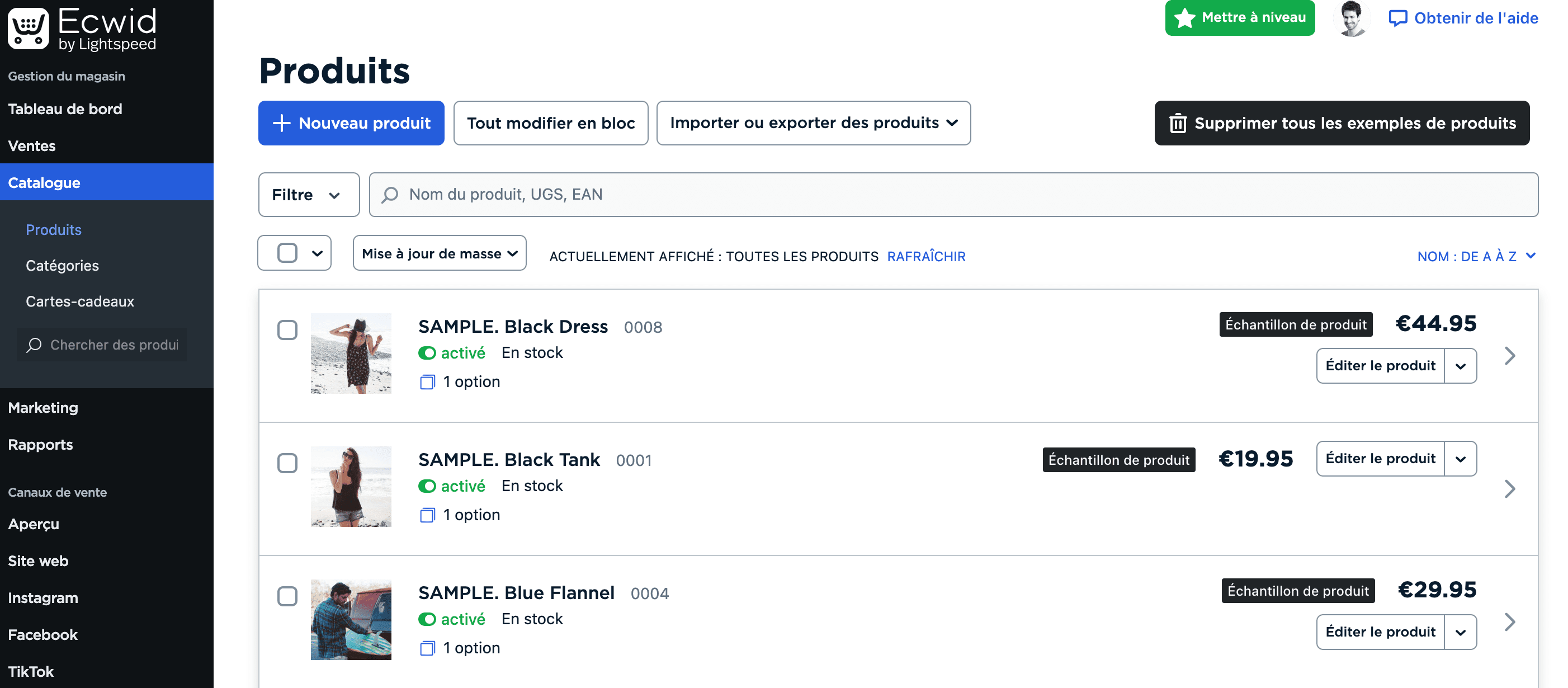
Task: Click Supprimer tous les exemples de produits
Action: click(x=1342, y=123)
